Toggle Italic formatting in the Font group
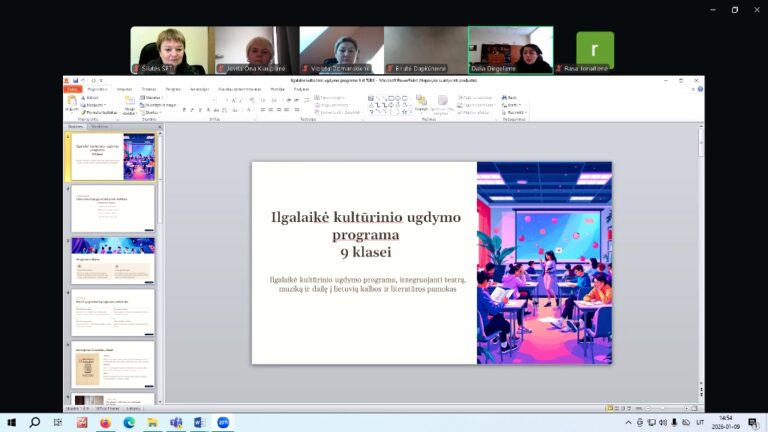 [x=192, y=110]
